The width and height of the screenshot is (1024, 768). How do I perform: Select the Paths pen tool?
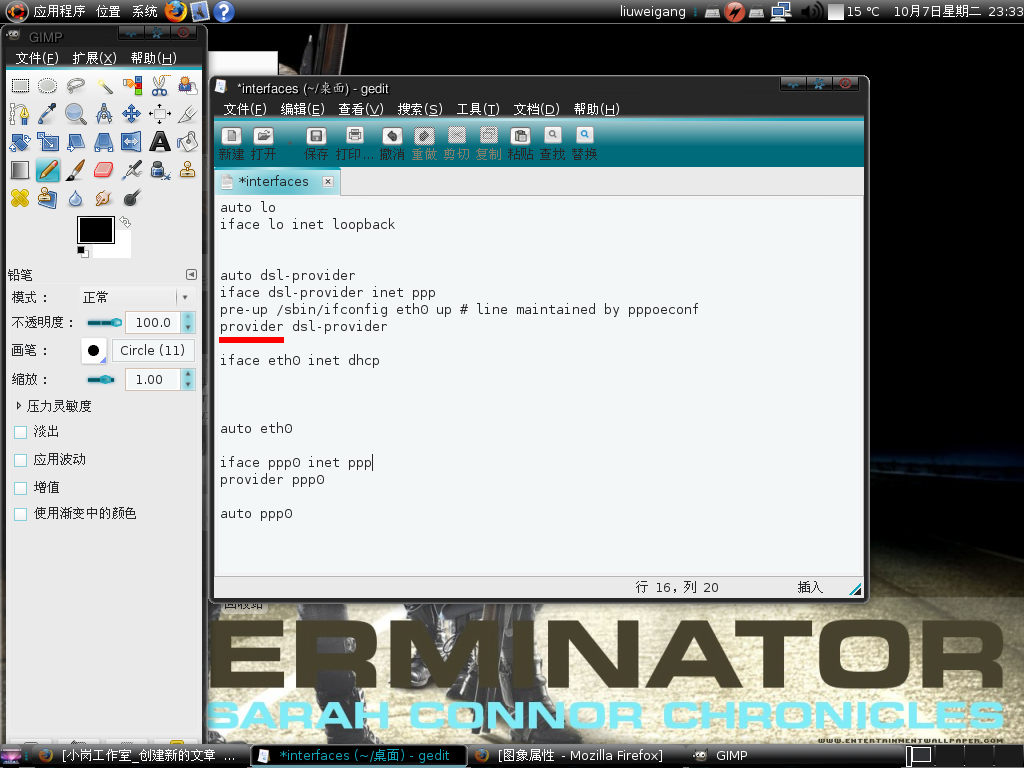20,114
